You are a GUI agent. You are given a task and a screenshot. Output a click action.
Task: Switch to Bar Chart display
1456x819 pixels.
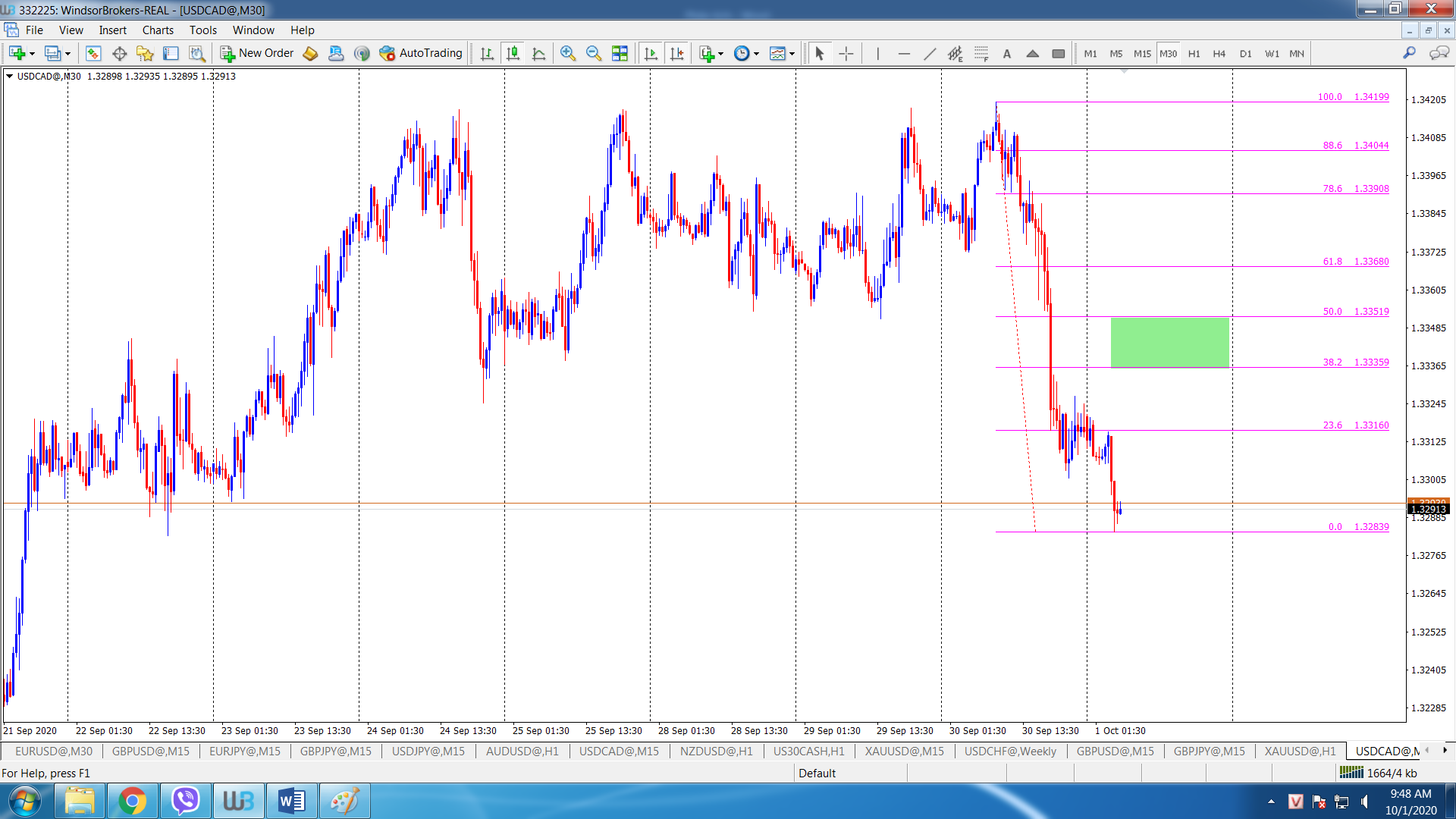coord(487,53)
